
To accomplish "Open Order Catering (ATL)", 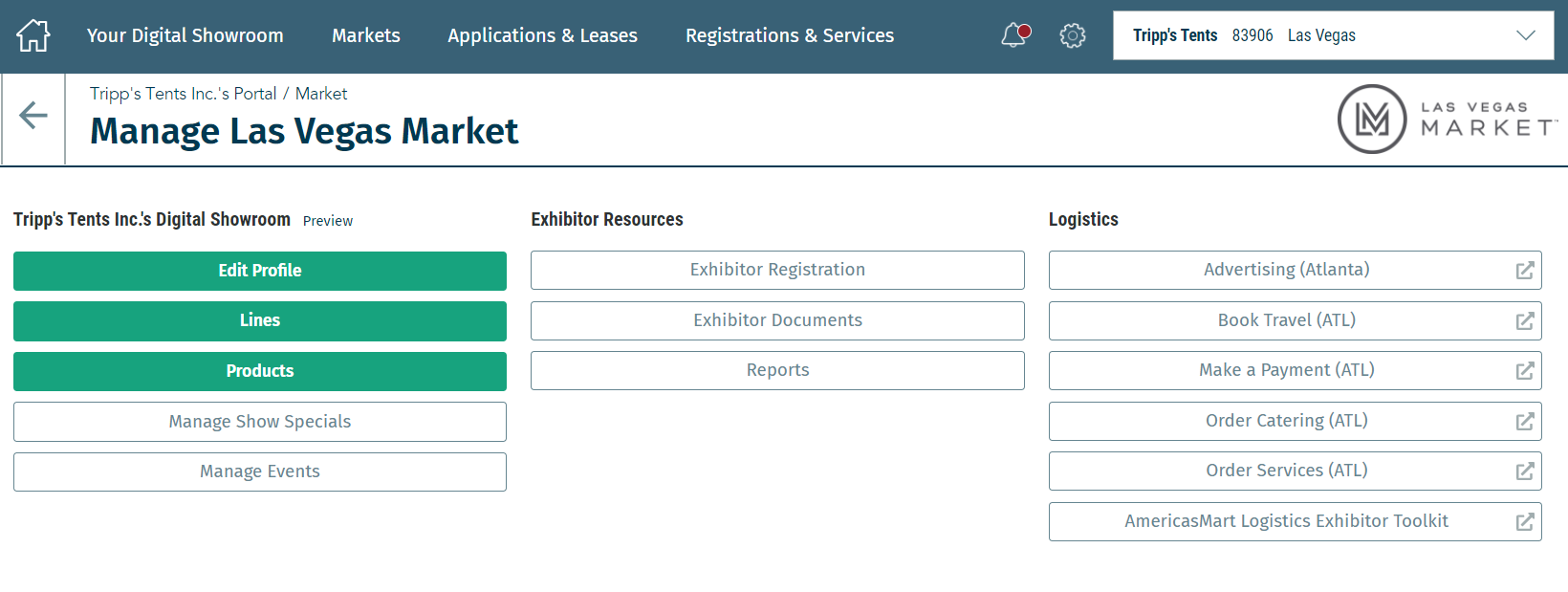I will pos(1295,421).
